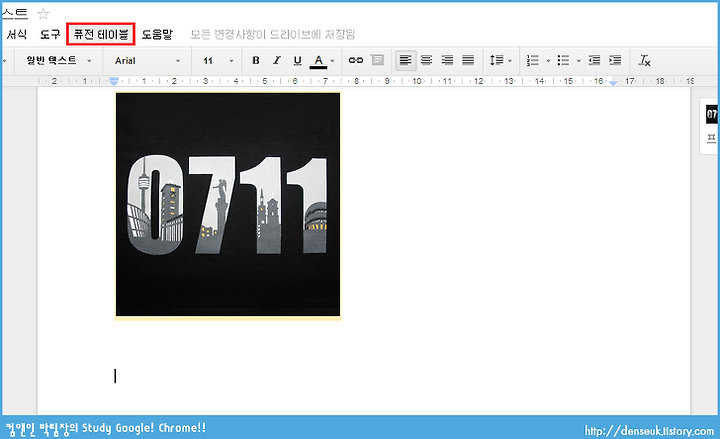Viewport: 720px width, 439px height.
Task: Open the 퓨전 테이블 menu
Action: click(x=101, y=34)
